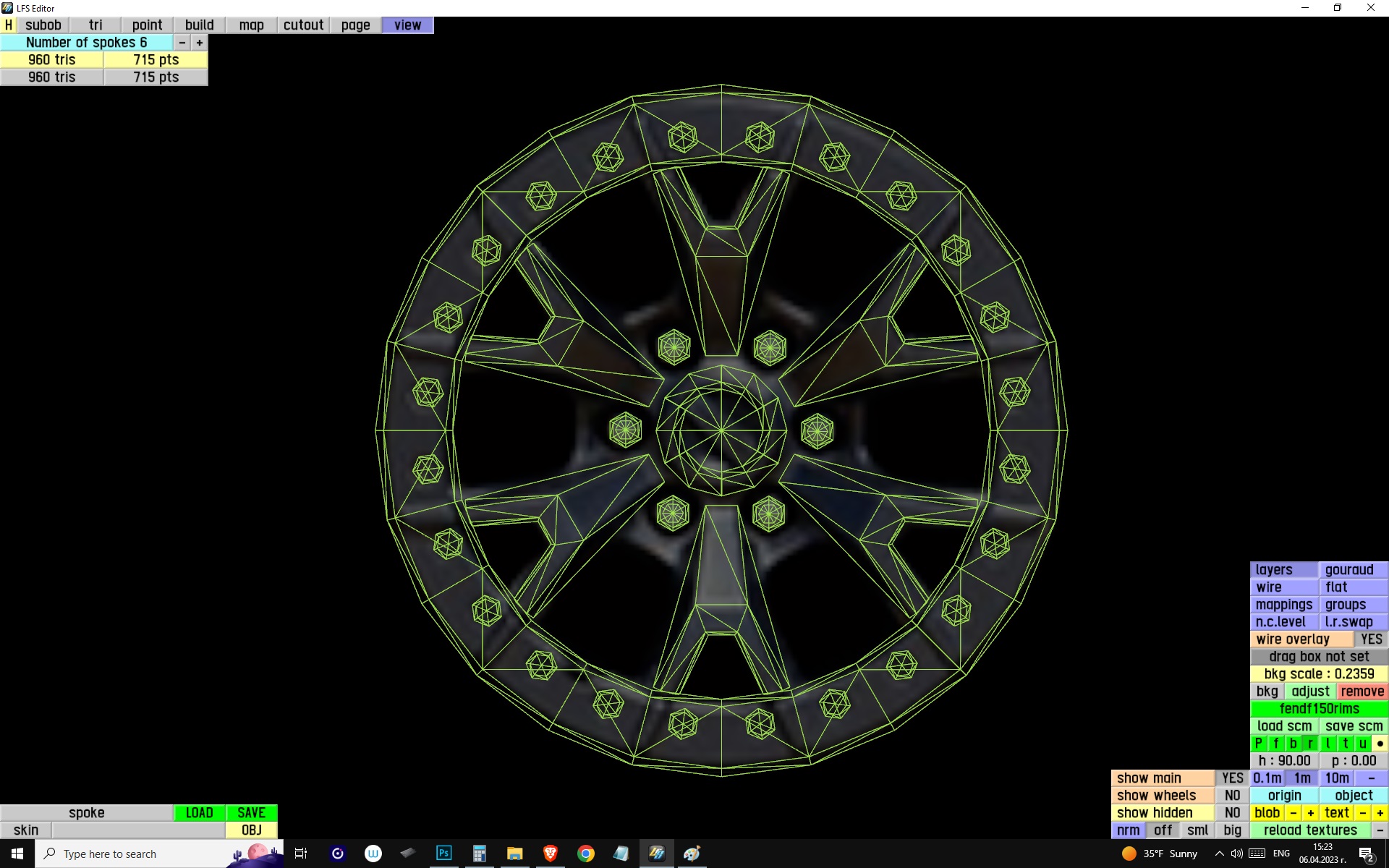1389x868 pixels.
Task: Remove the background image
Action: [x=1362, y=692]
